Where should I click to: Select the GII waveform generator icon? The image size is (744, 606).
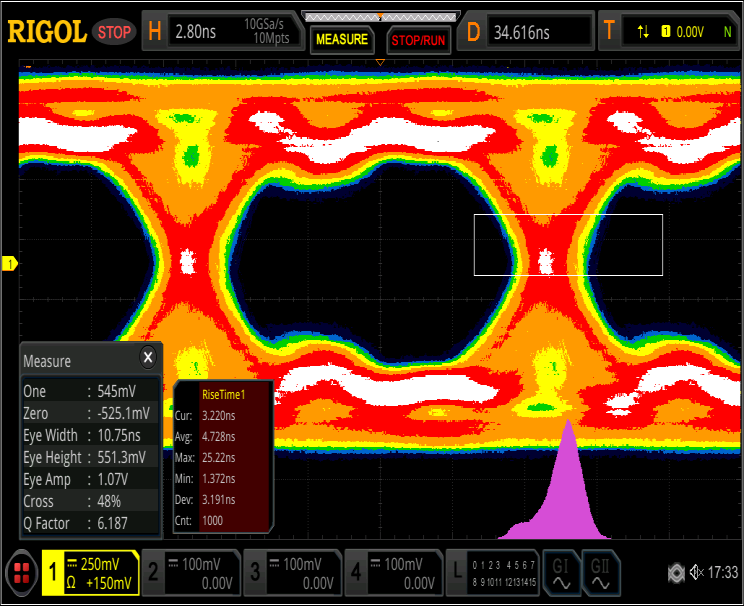pyautogui.click(x=600, y=573)
